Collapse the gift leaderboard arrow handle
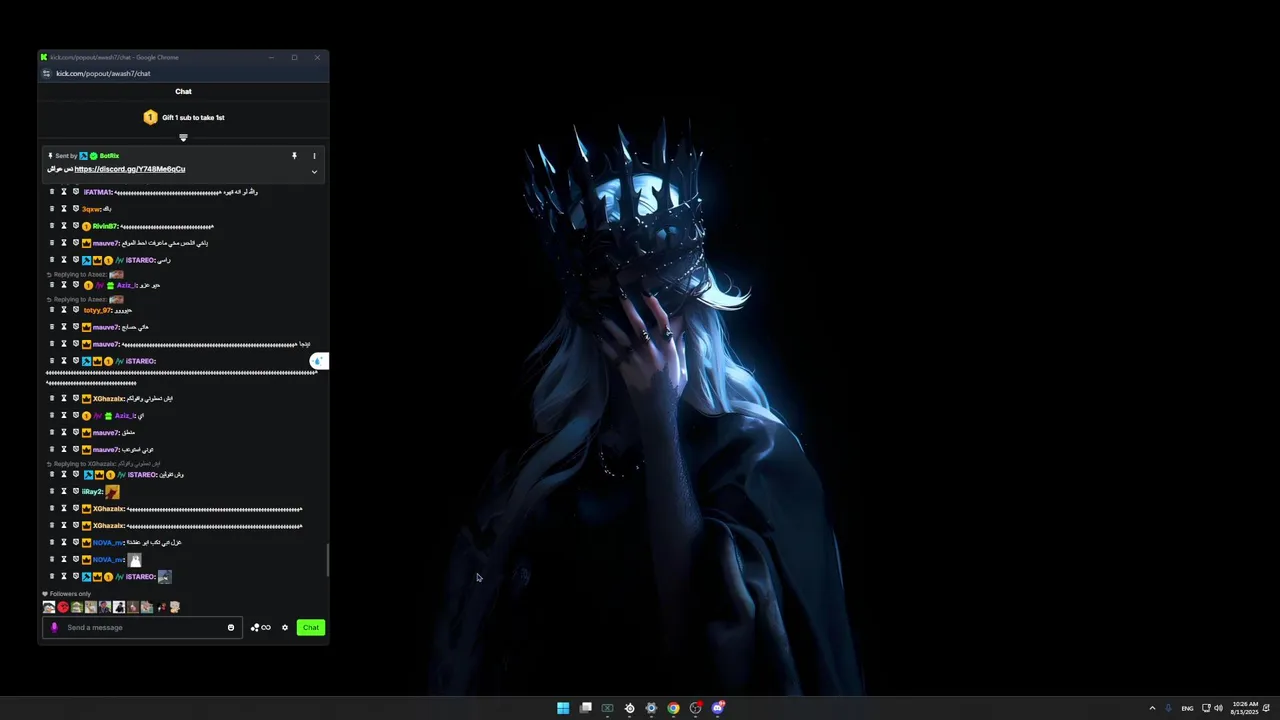The height and width of the screenshot is (720, 1280). tap(183, 138)
